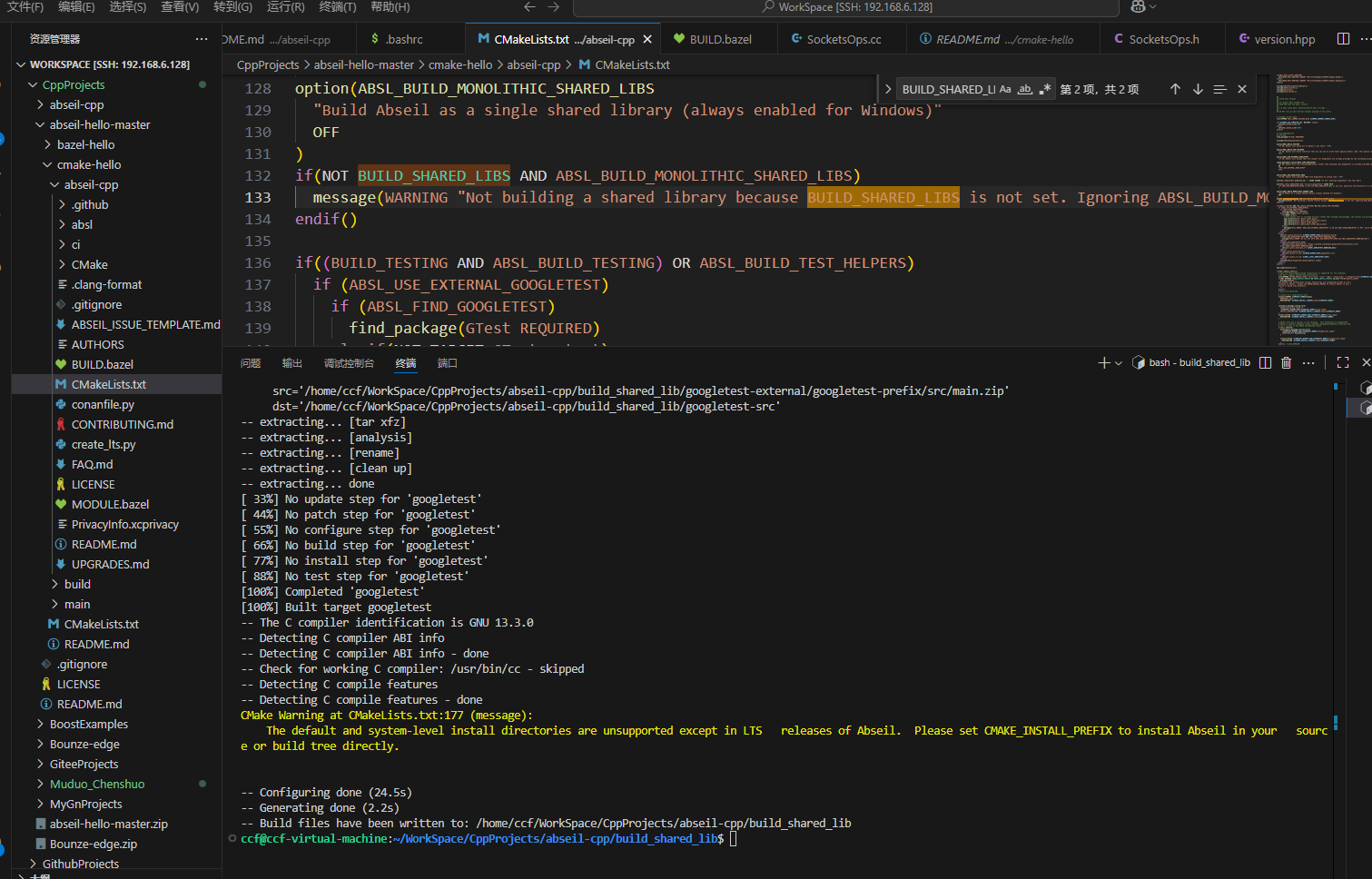Image resolution: width=1372 pixels, height=879 pixels.
Task: Click cmake-hello breadcrumb segment
Action: tap(460, 64)
